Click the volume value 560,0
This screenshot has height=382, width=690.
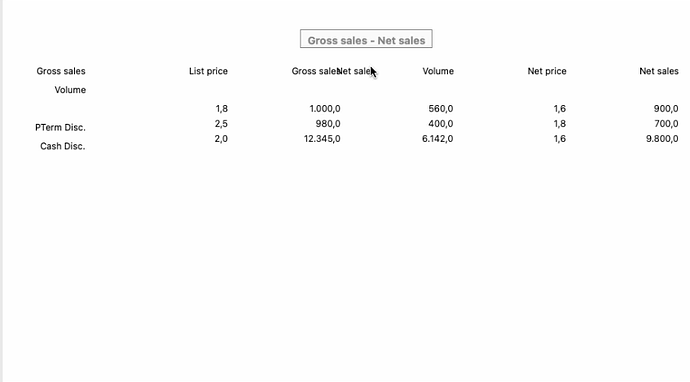click(x=440, y=109)
